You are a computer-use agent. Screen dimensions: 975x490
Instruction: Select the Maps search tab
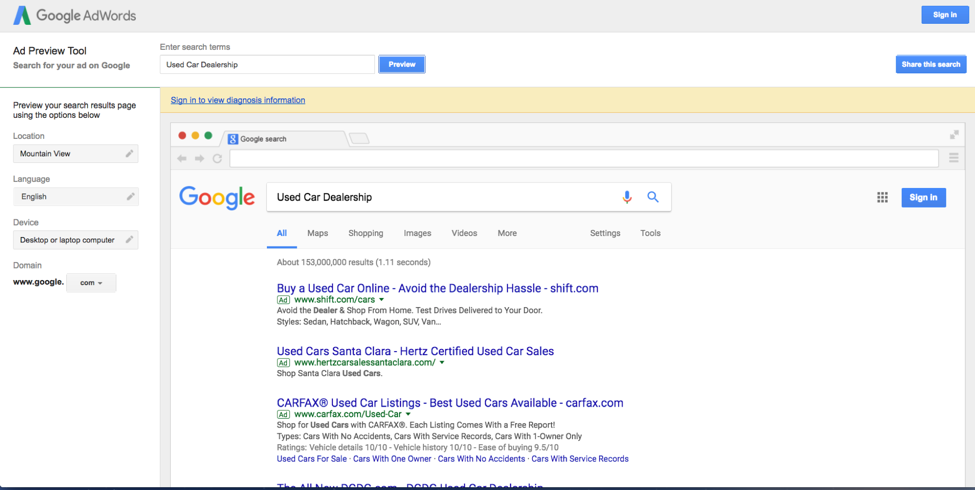[x=318, y=233]
